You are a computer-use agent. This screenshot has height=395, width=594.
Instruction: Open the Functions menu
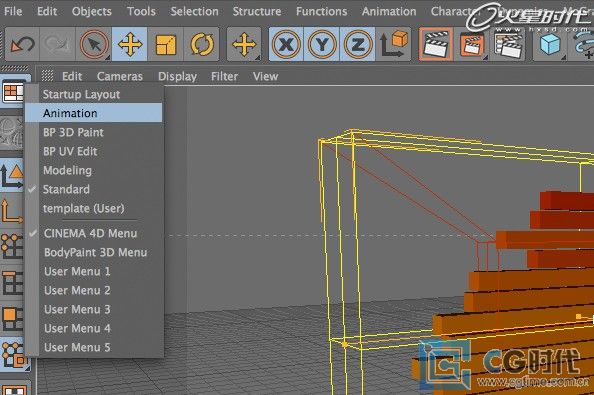(x=321, y=11)
